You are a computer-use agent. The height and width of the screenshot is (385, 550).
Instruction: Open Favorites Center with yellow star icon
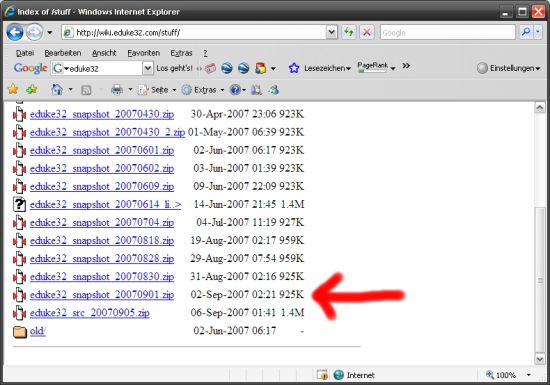tap(13, 89)
